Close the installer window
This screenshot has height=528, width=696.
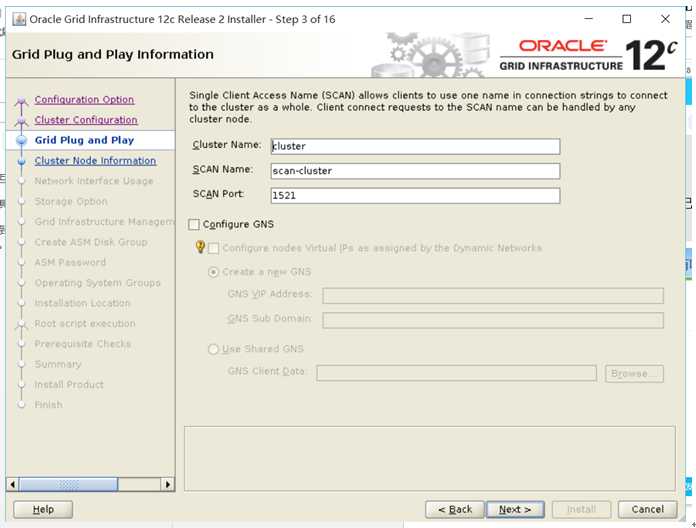[x=665, y=19]
